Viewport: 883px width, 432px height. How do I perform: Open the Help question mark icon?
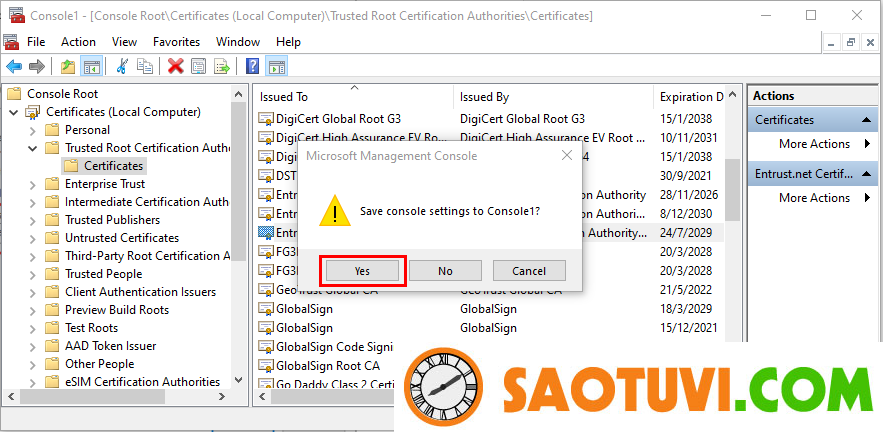(x=253, y=67)
